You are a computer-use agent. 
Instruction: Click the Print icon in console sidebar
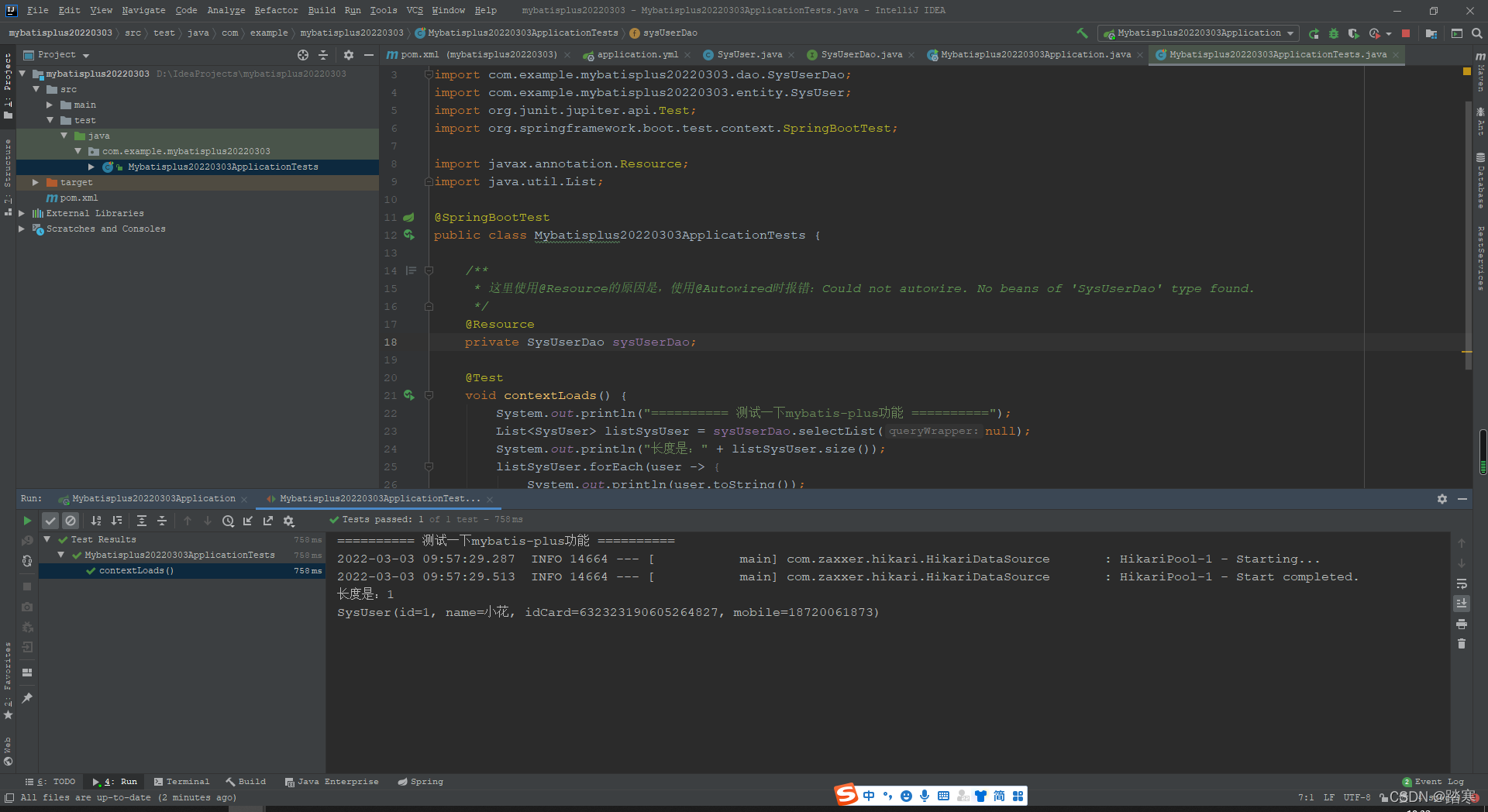click(1462, 624)
